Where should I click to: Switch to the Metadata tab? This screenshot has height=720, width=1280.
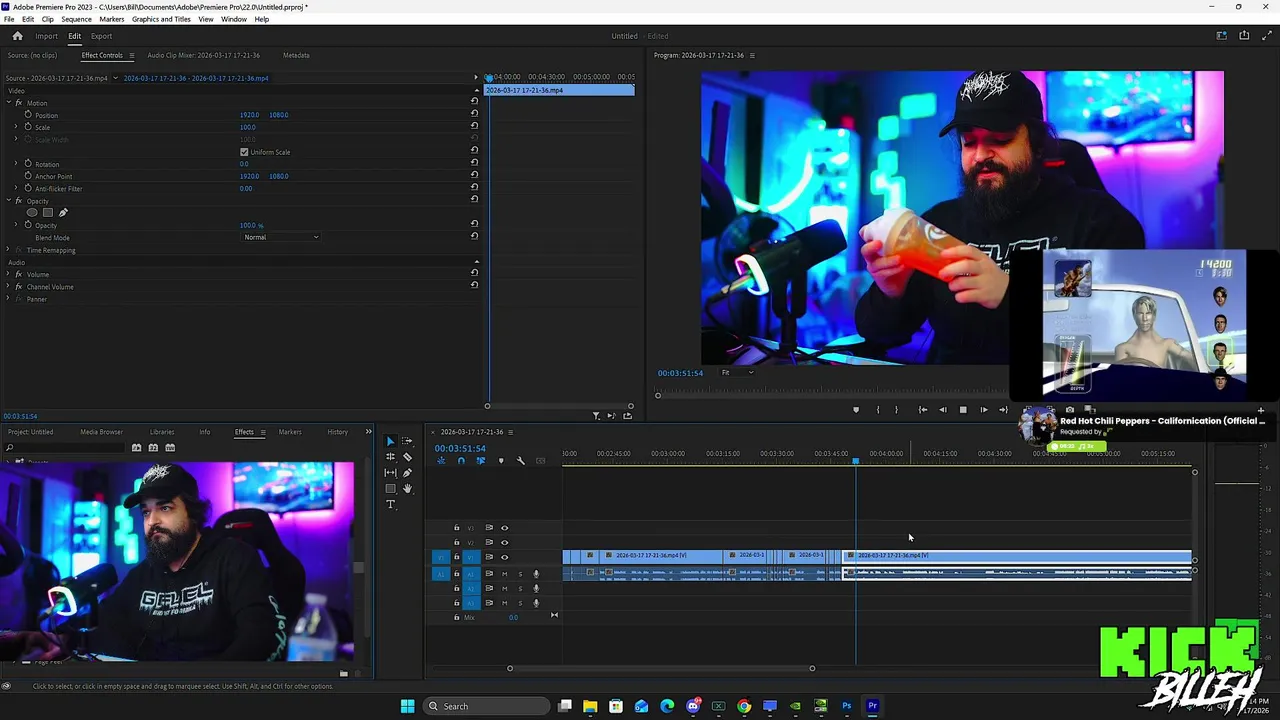click(x=296, y=55)
